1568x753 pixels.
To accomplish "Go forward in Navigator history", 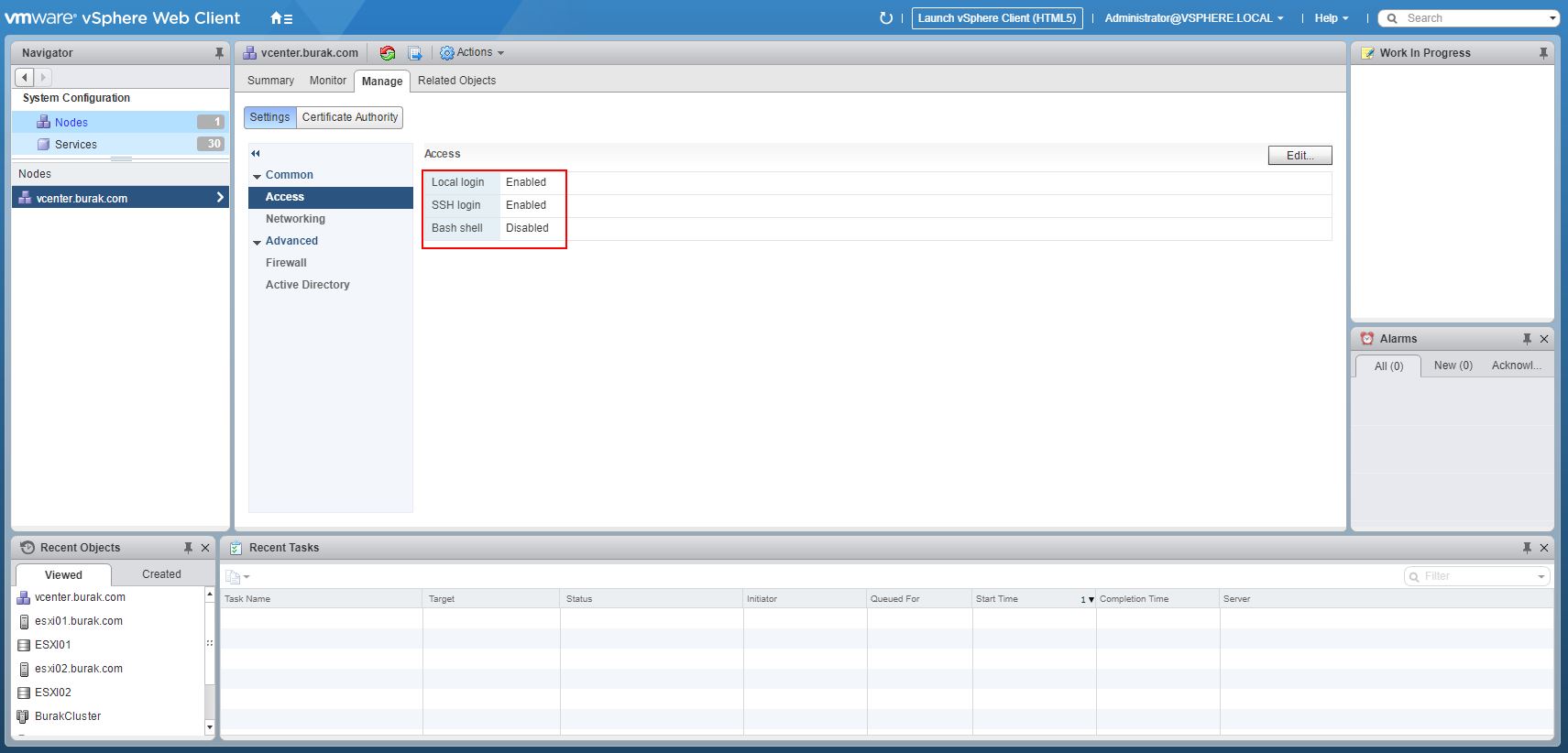I will pos(42,78).
